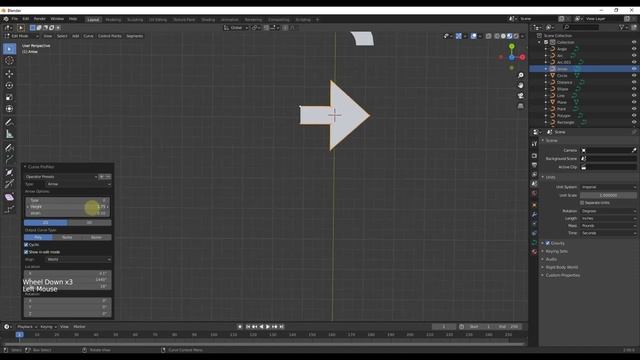This screenshot has width=640, height=360.
Task: Expand the Custom Properties panel
Action: (x=562, y=276)
